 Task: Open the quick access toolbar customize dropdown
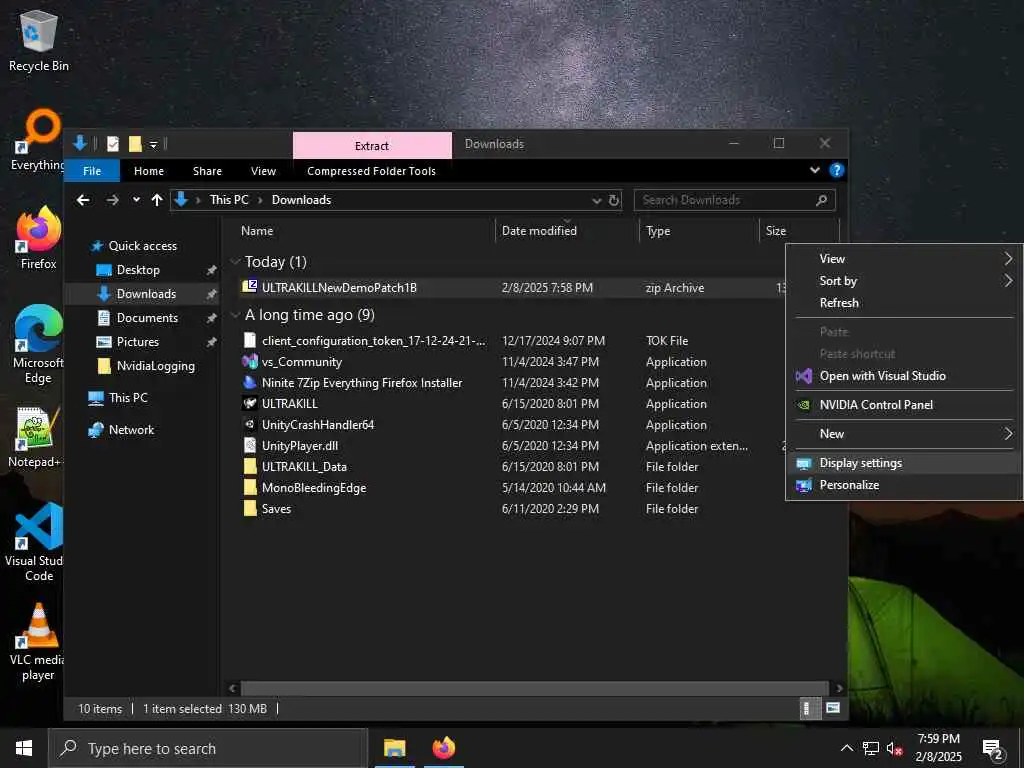pos(153,144)
